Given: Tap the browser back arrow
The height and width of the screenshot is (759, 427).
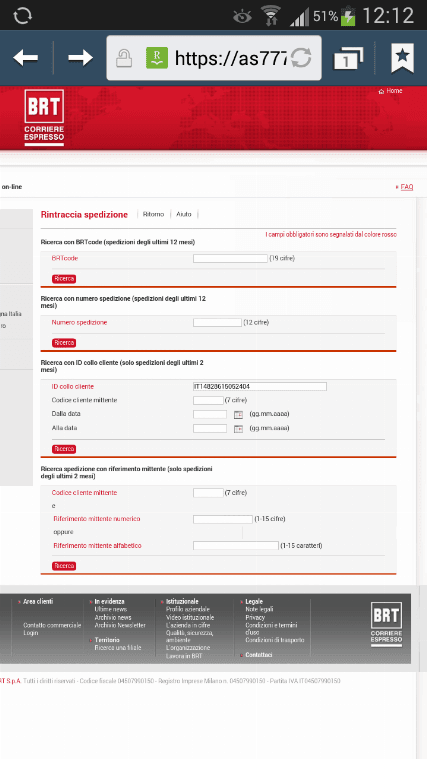Looking at the screenshot, I should pyautogui.click(x=26, y=58).
